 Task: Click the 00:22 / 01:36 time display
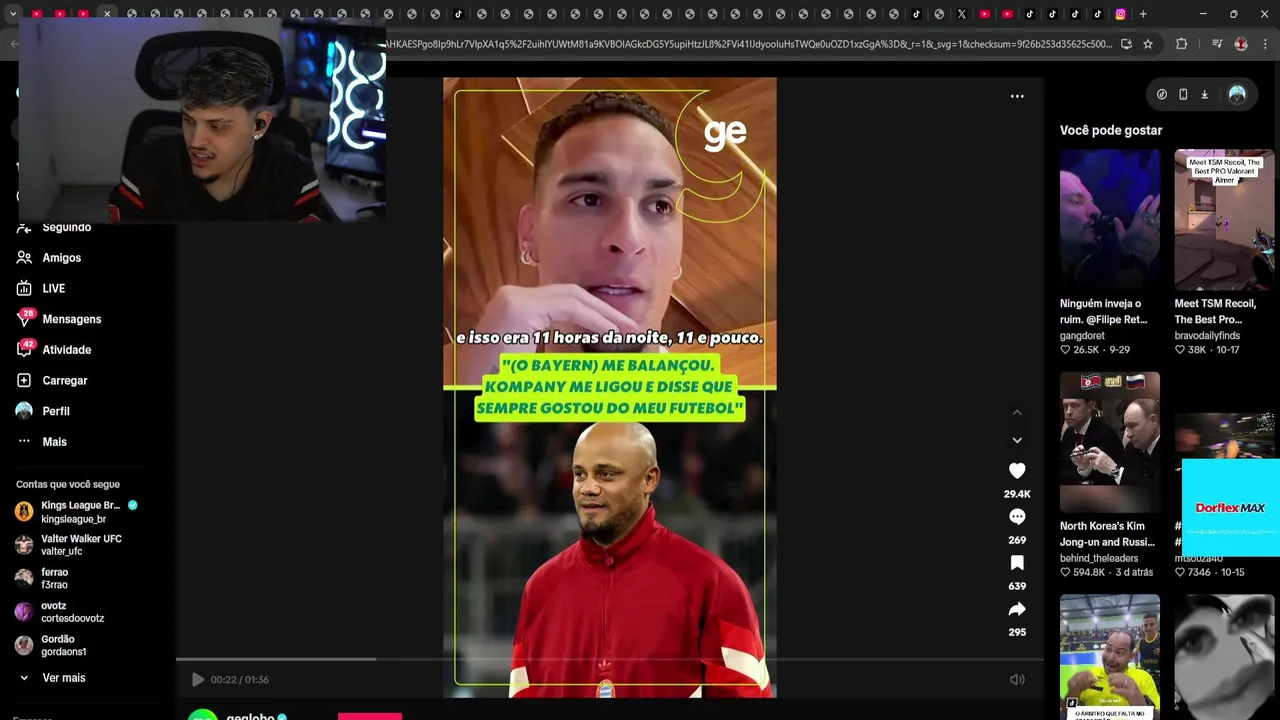pyautogui.click(x=240, y=680)
